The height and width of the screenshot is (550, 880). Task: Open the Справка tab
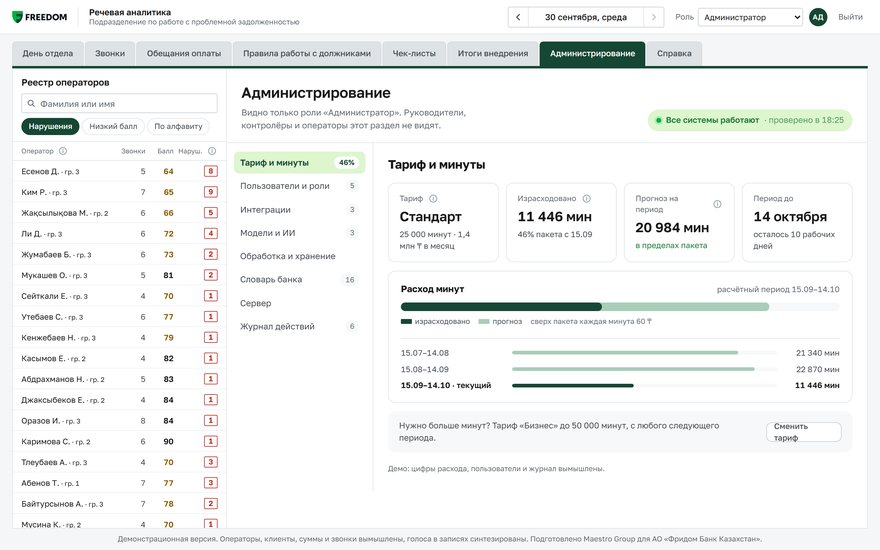click(x=674, y=54)
